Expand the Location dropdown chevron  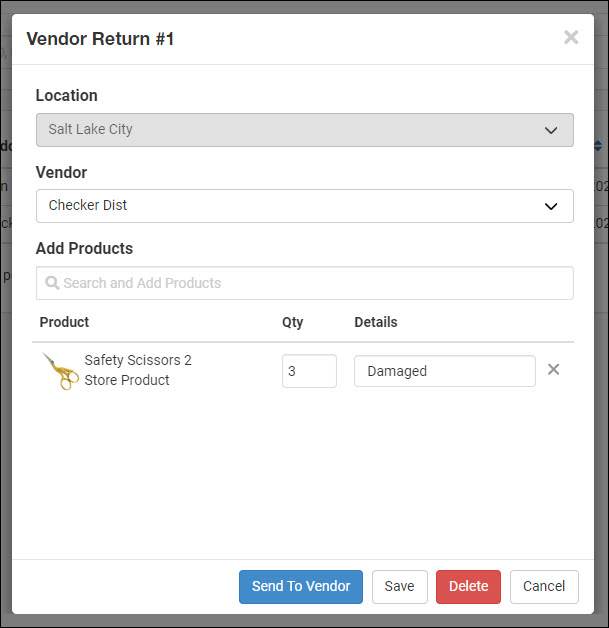(550, 130)
